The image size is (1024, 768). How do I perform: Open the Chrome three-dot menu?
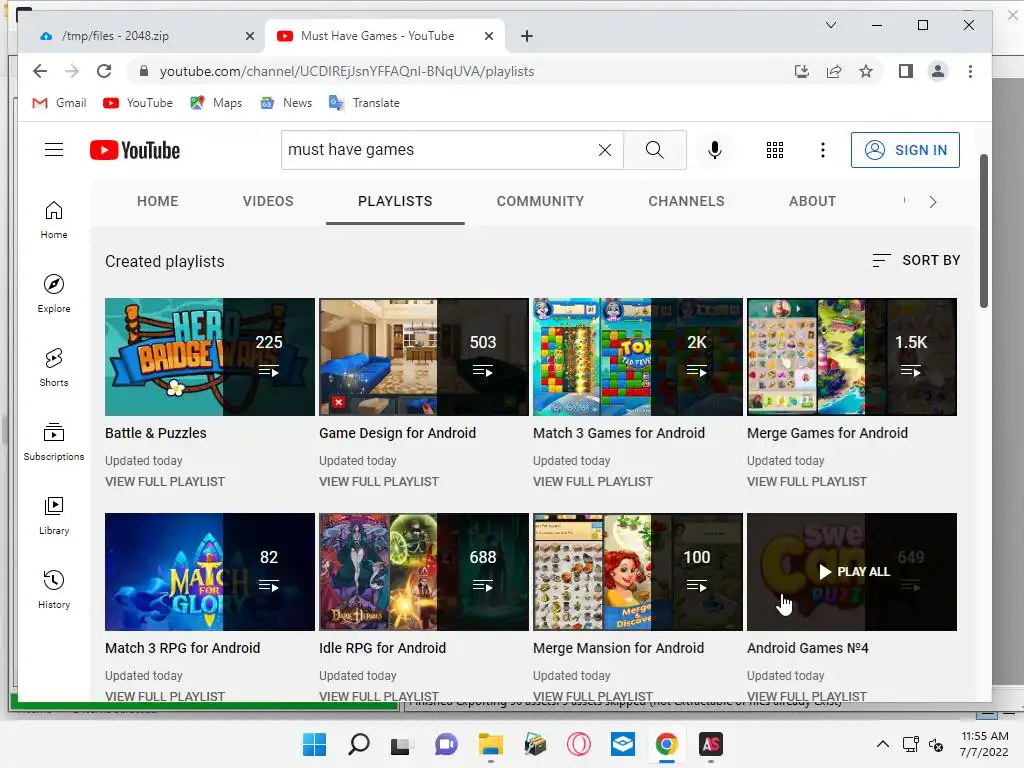tap(970, 71)
